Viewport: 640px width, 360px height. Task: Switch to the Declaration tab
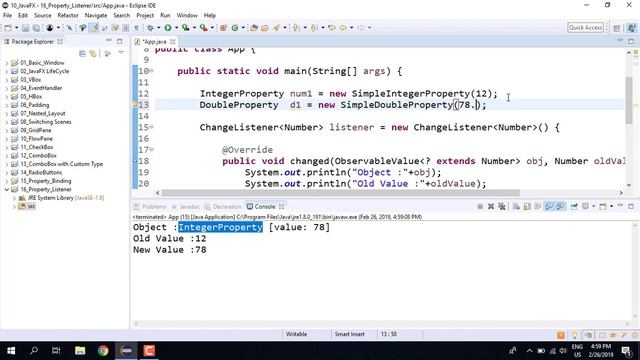point(223,207)
